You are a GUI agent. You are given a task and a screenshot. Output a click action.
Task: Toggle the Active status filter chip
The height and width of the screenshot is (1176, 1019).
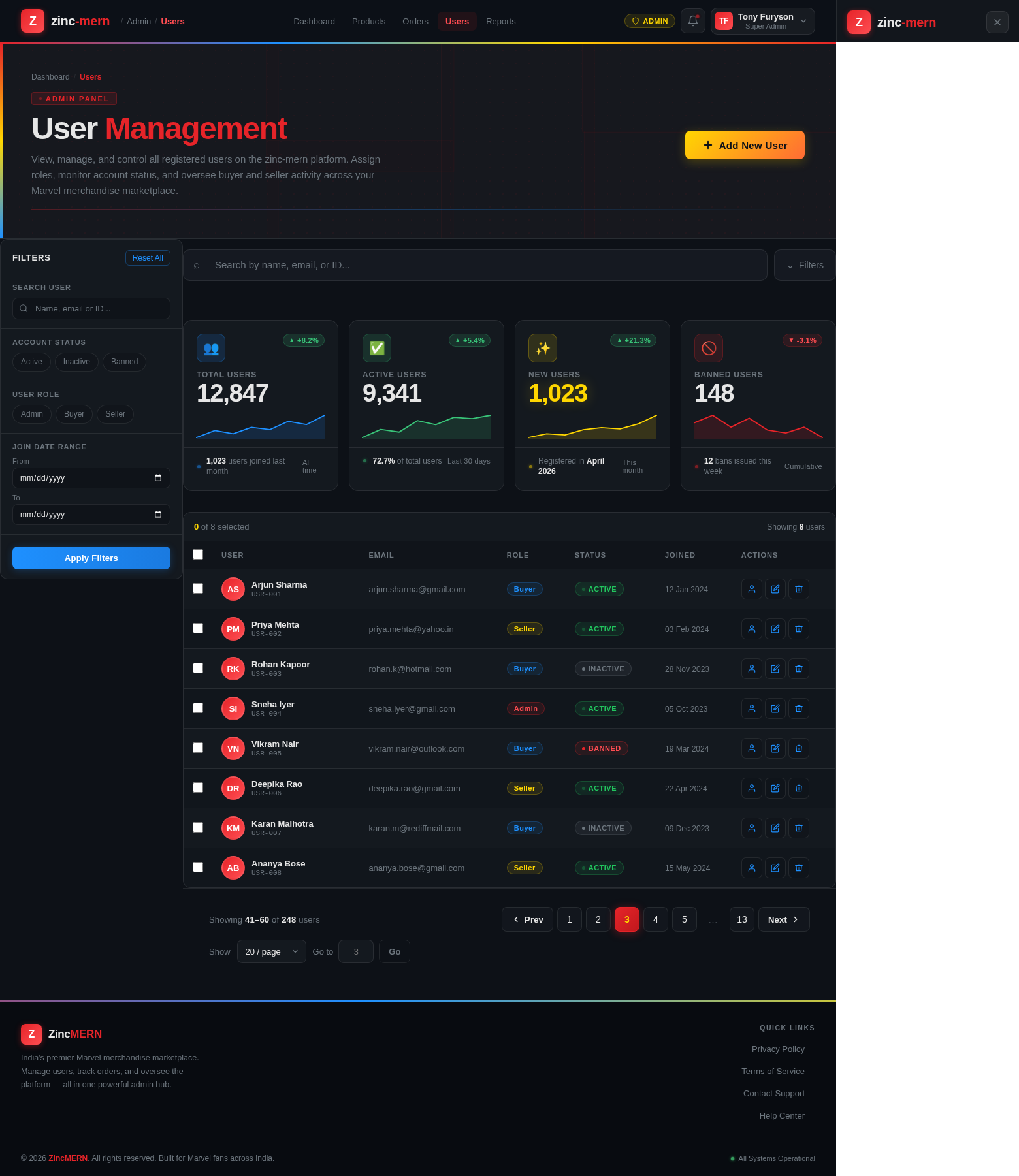point(31,362)
